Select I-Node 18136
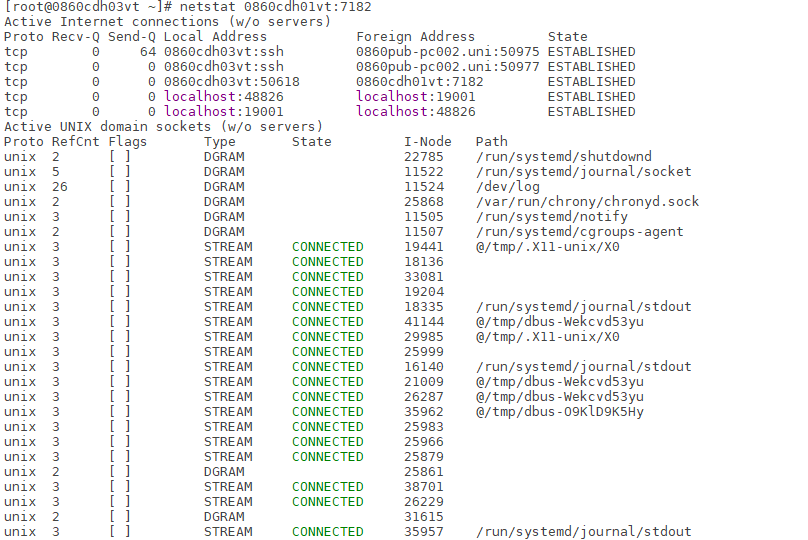This screenshot has height=540, width=808. click(x=424, y=262)
